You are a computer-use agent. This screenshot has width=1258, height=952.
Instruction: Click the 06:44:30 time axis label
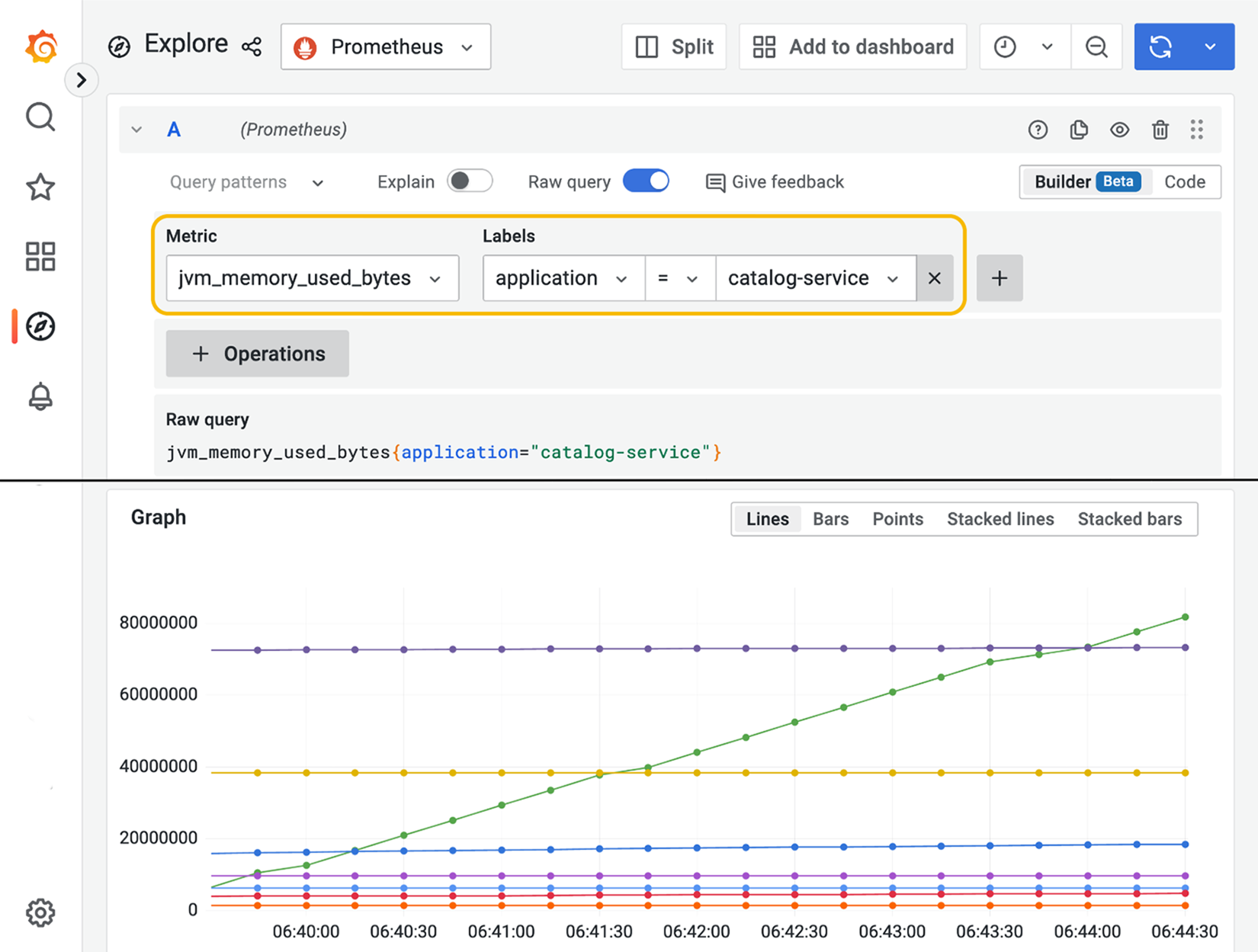[x=1185, y=931]
